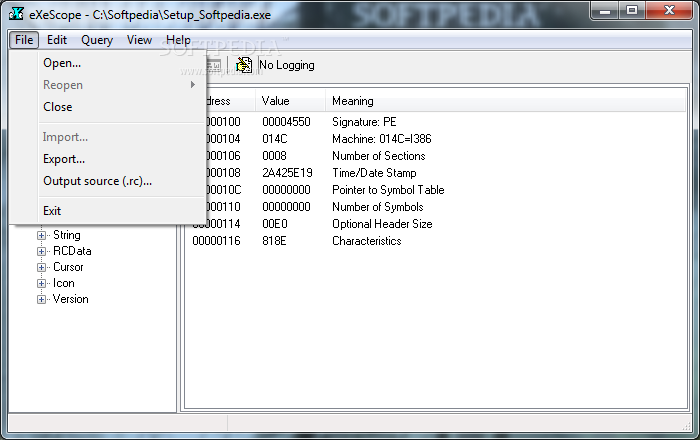Select the Time/Date Stamp row
This screenshot has width=700, height=440.
pyautogui.click(x=374, y=173)
